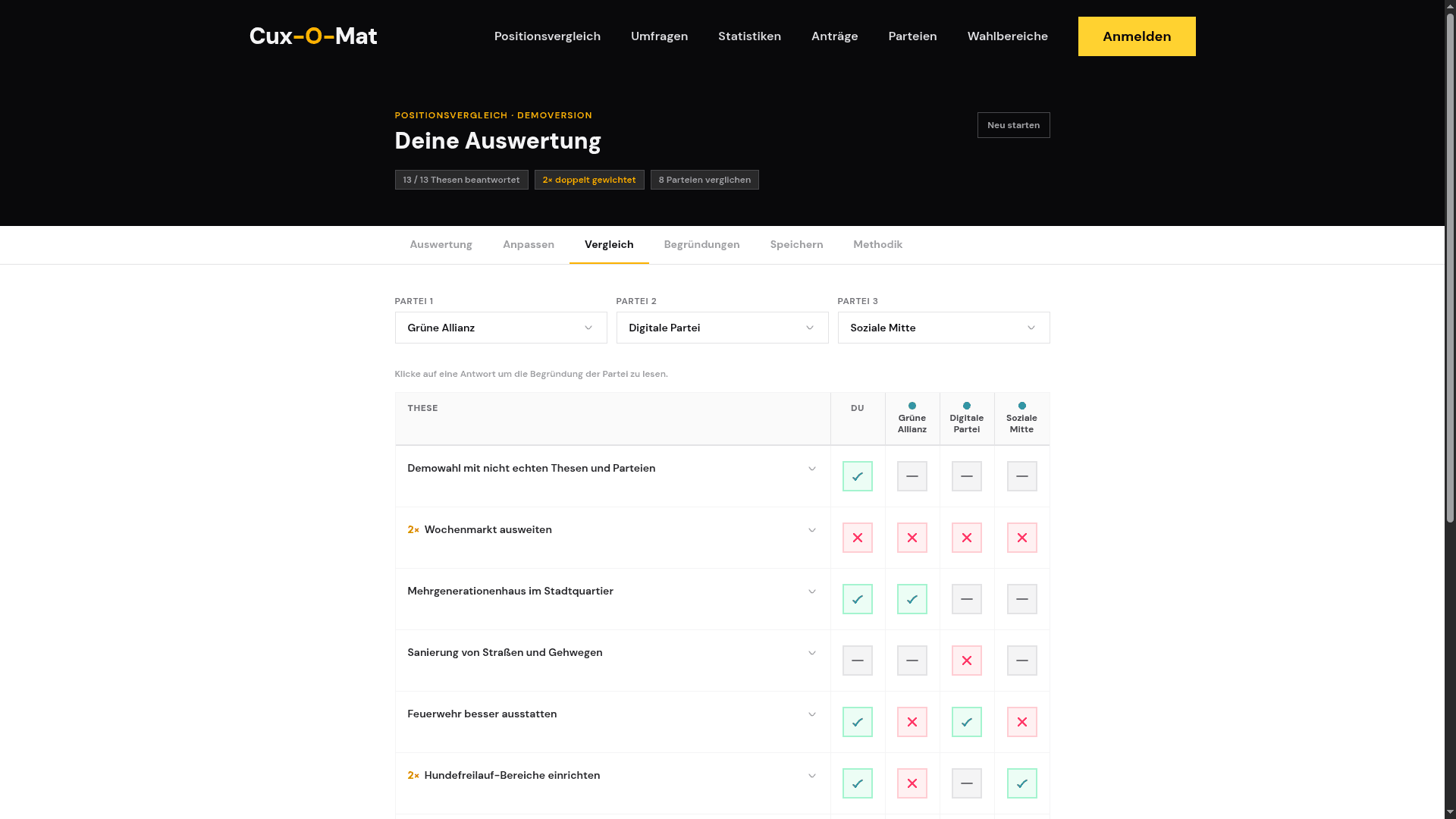Expand the Mehrgenerationenhaus im Stadtquartier row chevron
The height and width of the screenshot is (819, 1456).
(x=811, y=591)
